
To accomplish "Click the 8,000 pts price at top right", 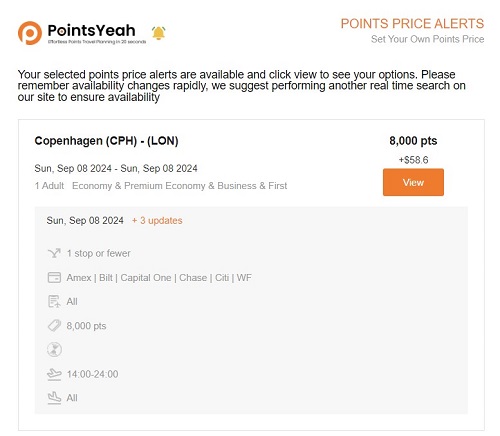I will click(413, 141).
